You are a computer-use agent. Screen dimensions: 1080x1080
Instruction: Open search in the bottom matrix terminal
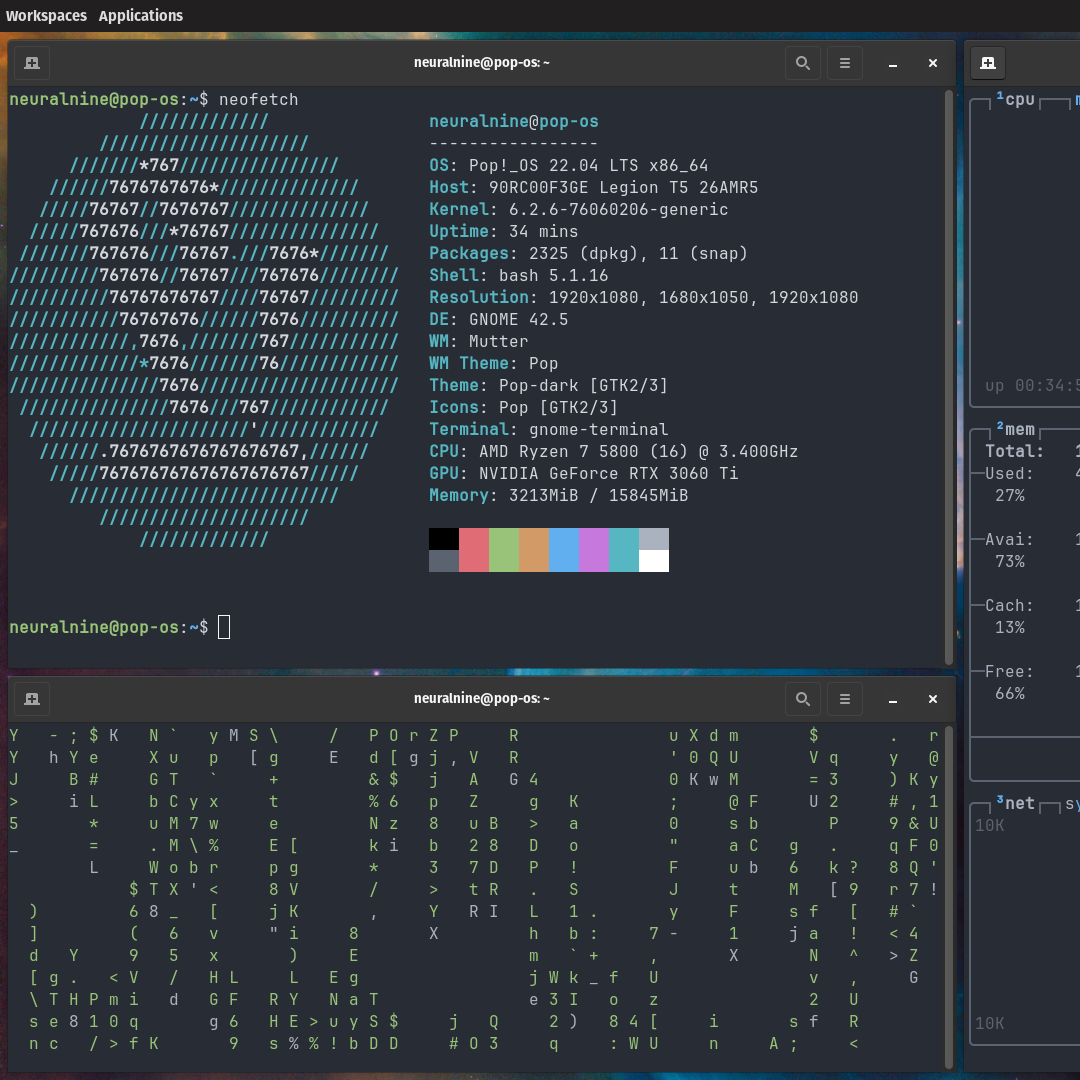click(802, 699)
